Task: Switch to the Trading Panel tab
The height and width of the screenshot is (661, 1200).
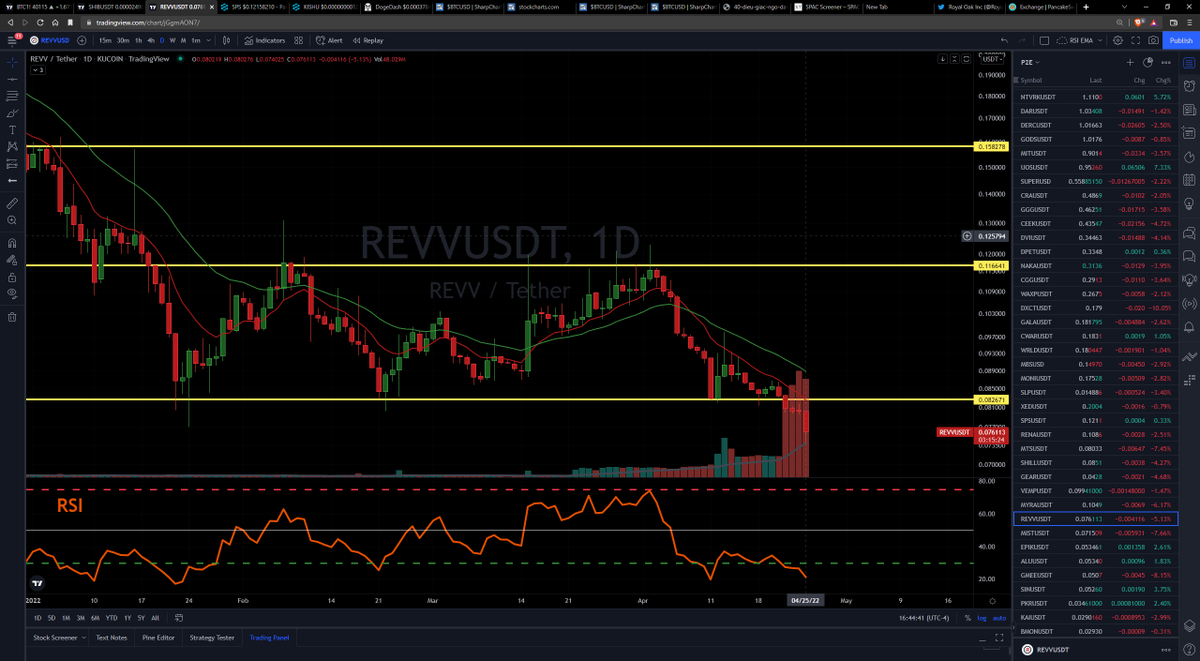Action: (x=268, y=637)
